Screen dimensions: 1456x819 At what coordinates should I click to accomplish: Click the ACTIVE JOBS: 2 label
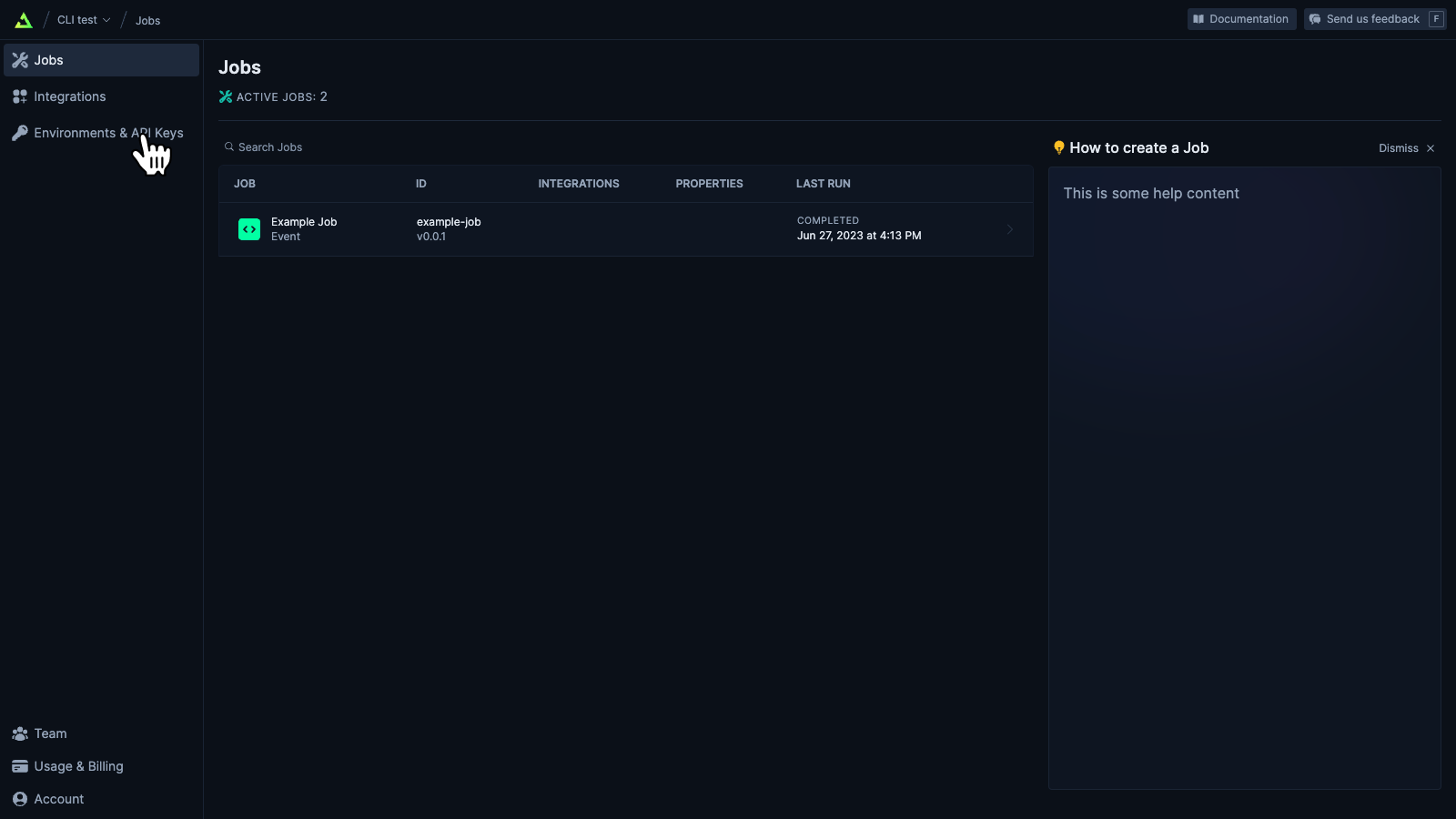(282, 96)
